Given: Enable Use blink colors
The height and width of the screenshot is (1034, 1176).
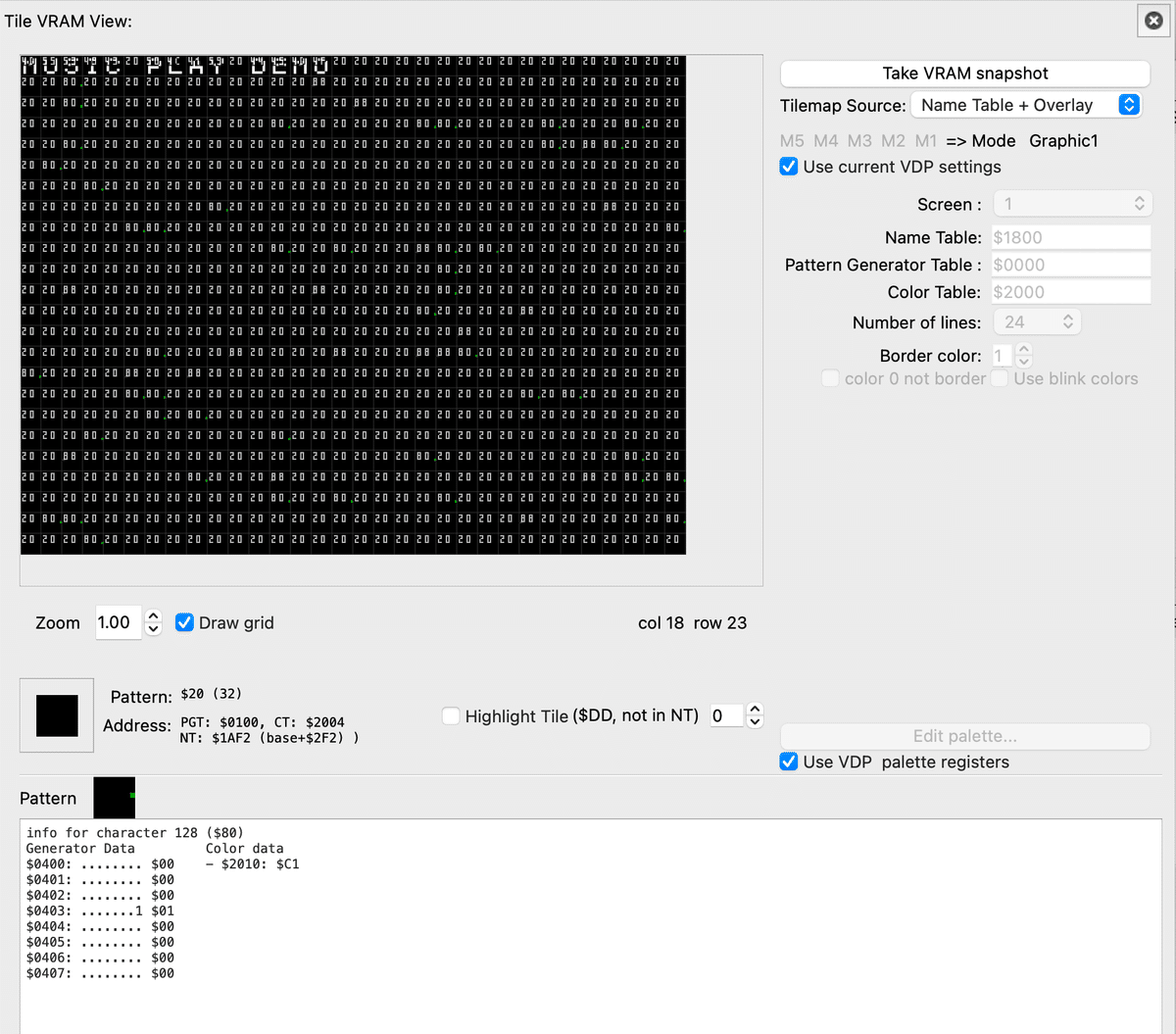Looking at the screenshot, I should point(999,378).
